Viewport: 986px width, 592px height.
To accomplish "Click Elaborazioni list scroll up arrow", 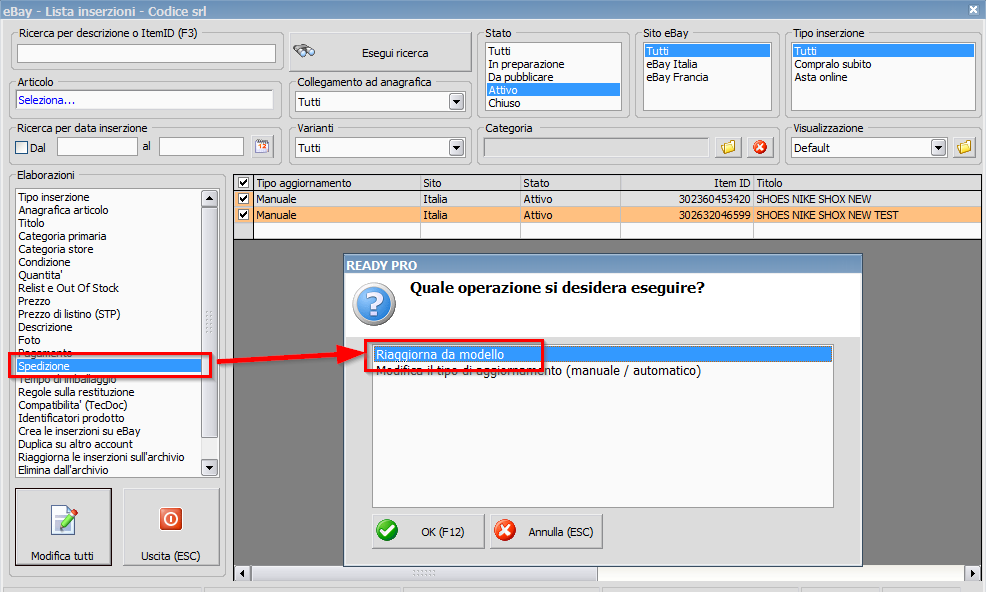I will [209, 198].
